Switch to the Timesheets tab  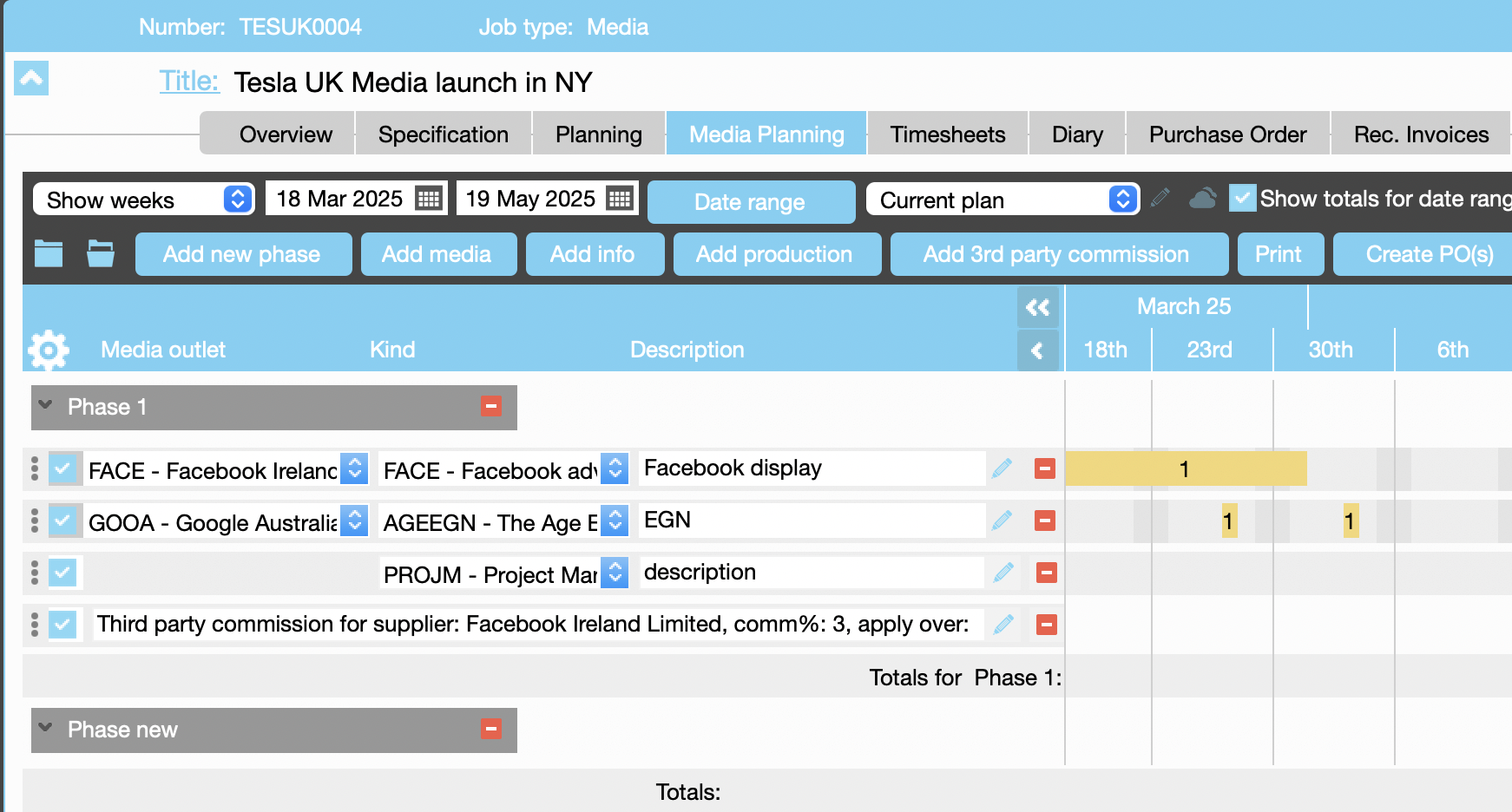point(948,134)
